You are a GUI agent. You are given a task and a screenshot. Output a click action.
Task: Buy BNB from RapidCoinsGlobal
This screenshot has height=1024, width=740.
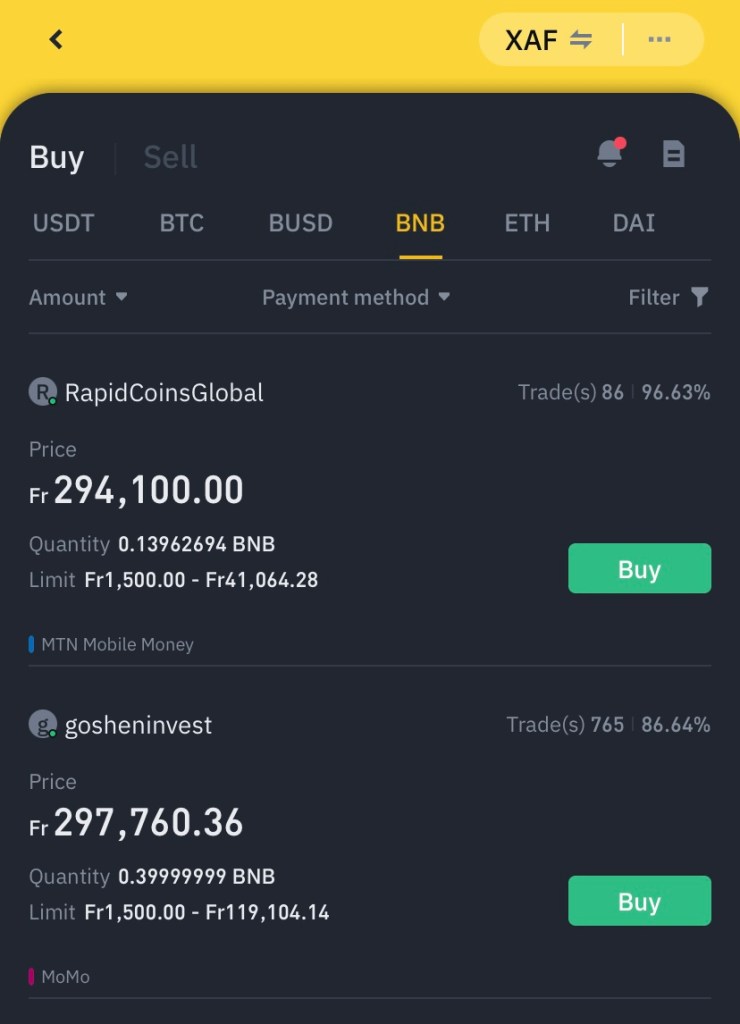coord(639,569)
